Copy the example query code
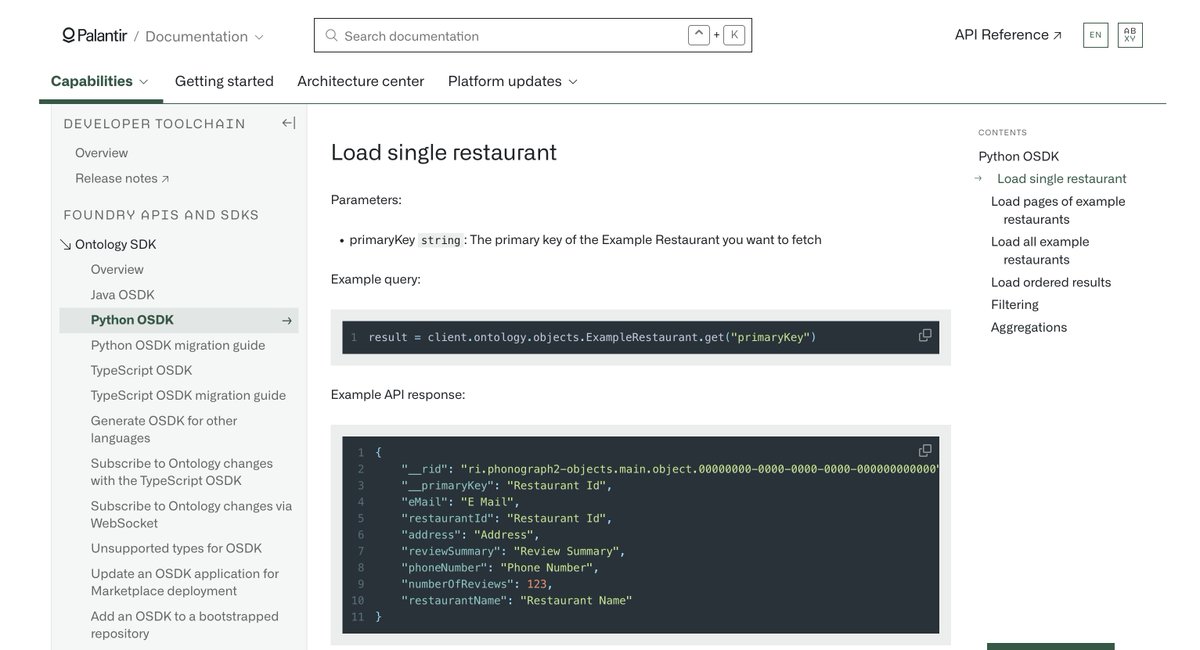The width and height of the screenshot is (1200, 650). [925, 336]
